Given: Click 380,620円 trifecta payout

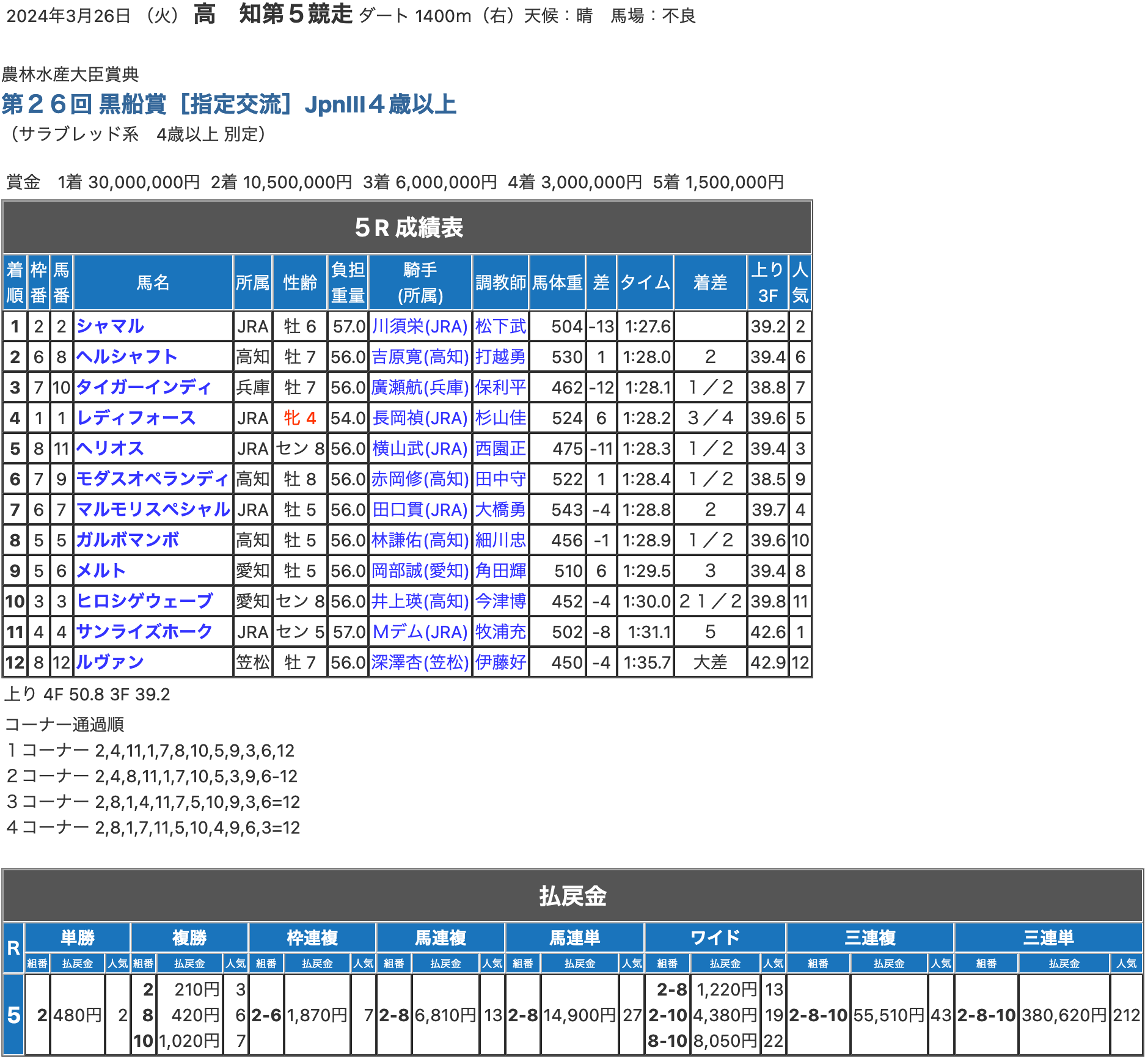Looking at the screenshot, I should [1064, 1015].
